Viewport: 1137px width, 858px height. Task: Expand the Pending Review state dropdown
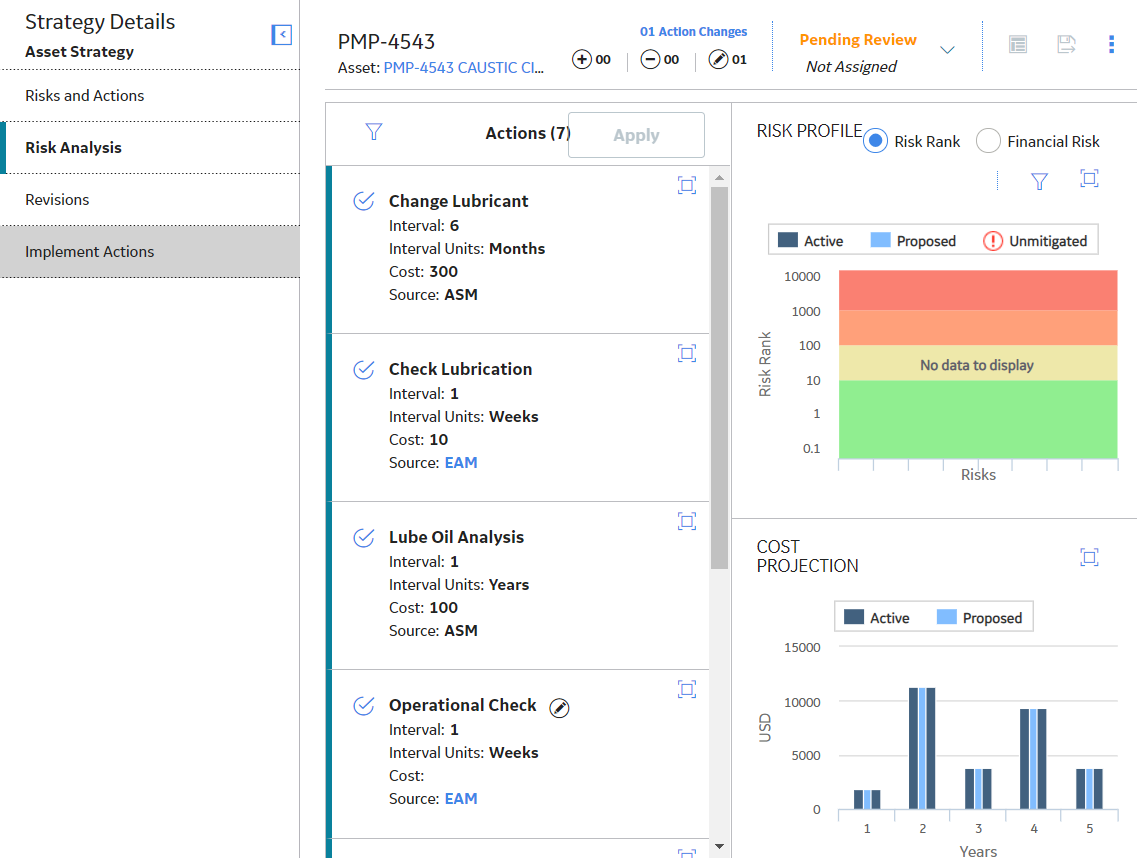pyautogui.click(x=947, y=50)
